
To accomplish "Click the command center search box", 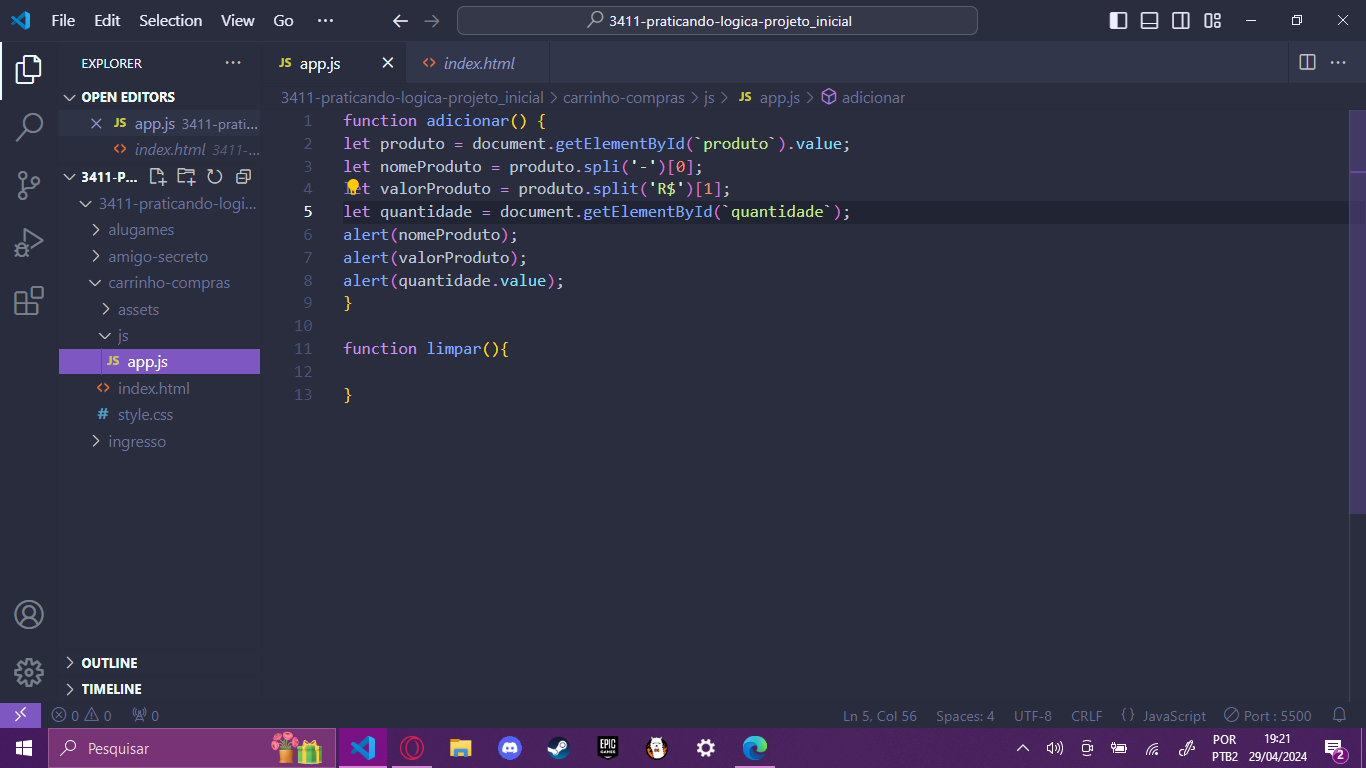I will tap(717, 21).
